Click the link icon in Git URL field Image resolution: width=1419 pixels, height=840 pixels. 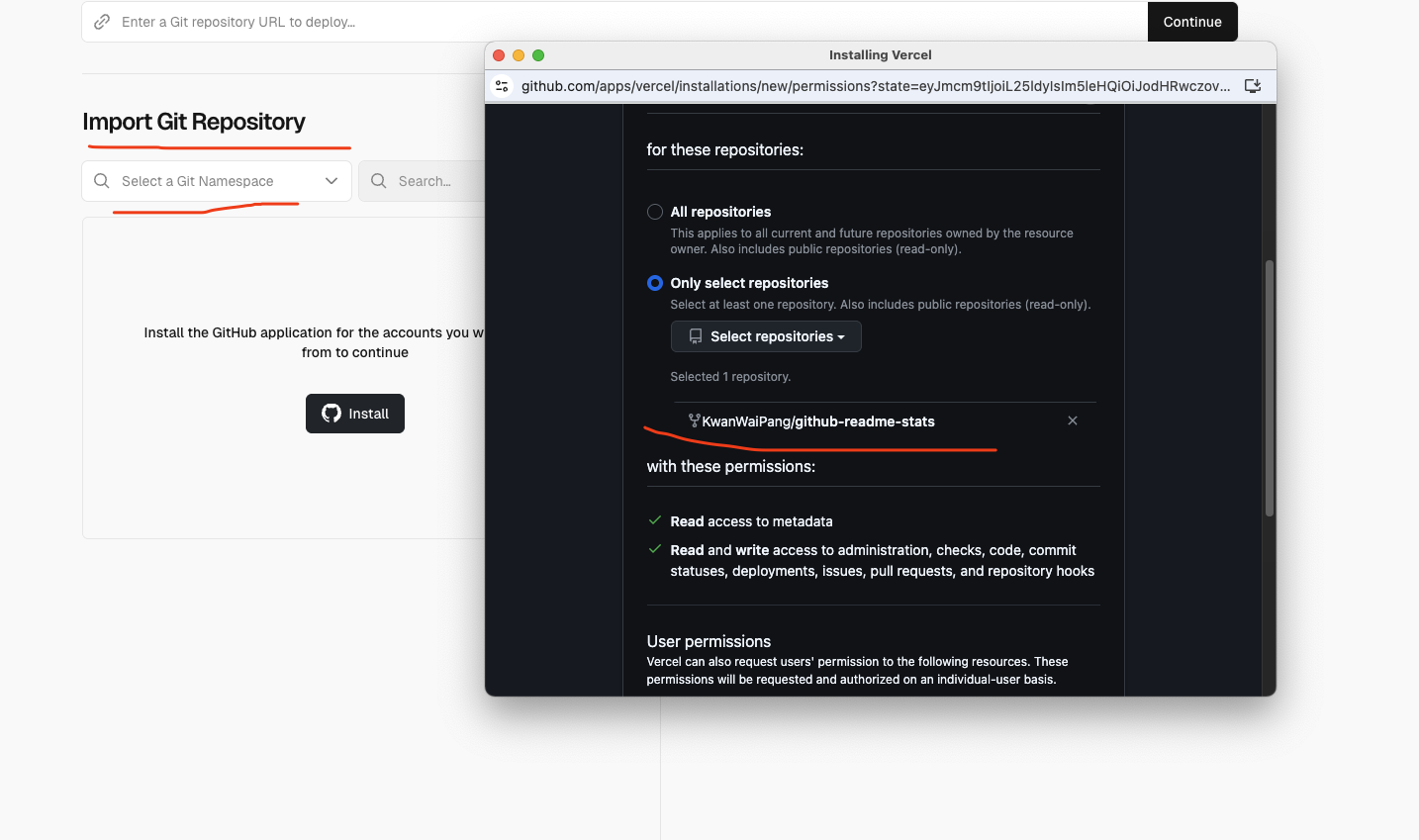(102, 22)
